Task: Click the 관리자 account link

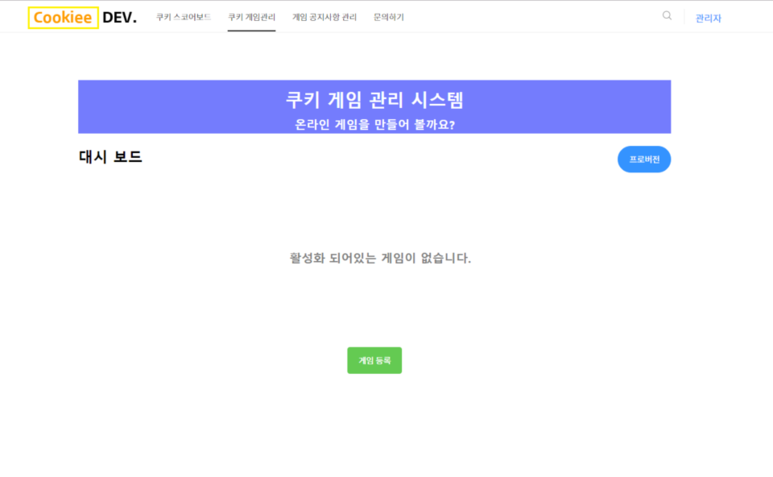Action: click(708, 18)
